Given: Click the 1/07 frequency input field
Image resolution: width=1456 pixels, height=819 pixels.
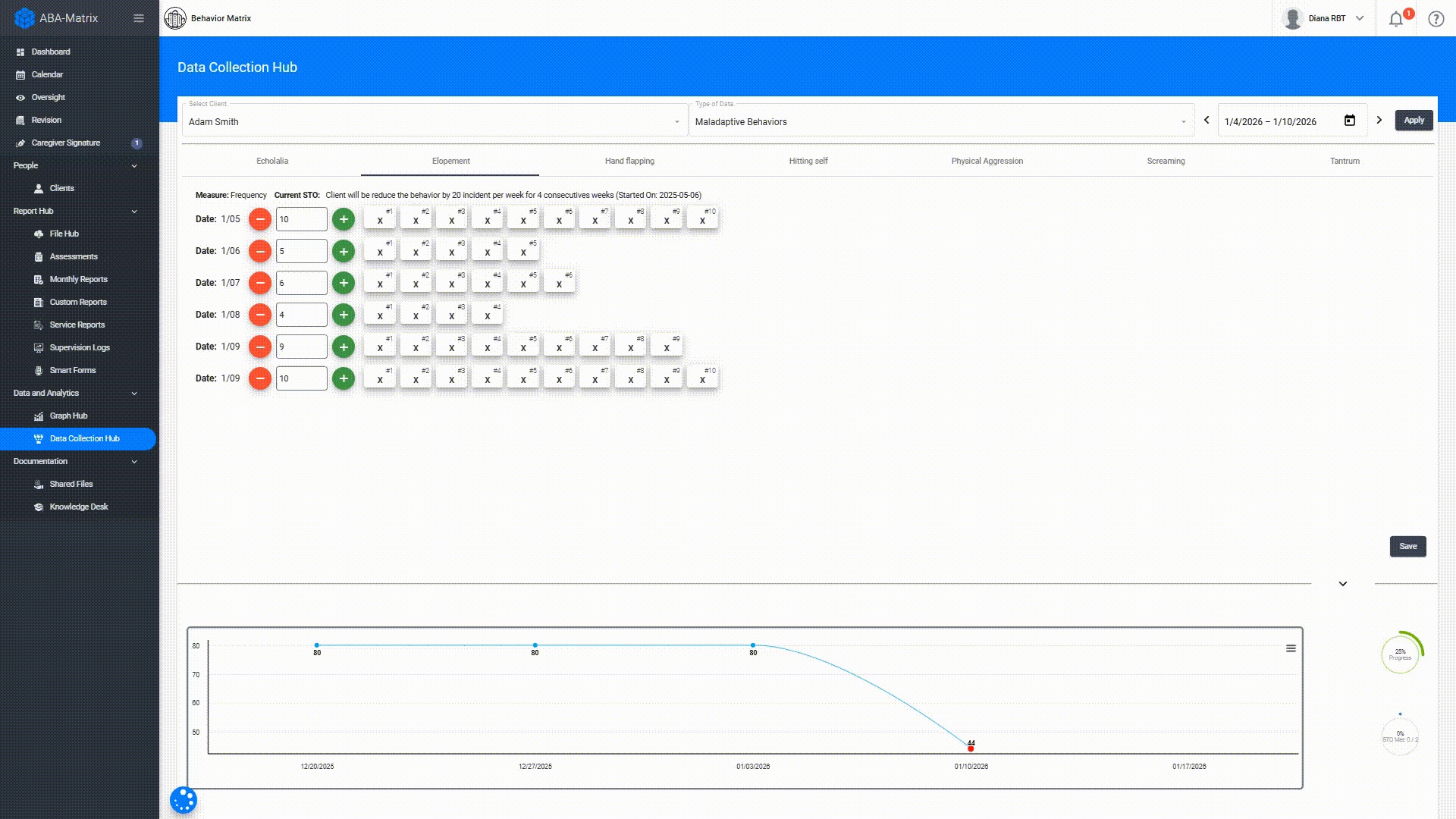Looking at the screenshot, I should [x=301, y=283].
